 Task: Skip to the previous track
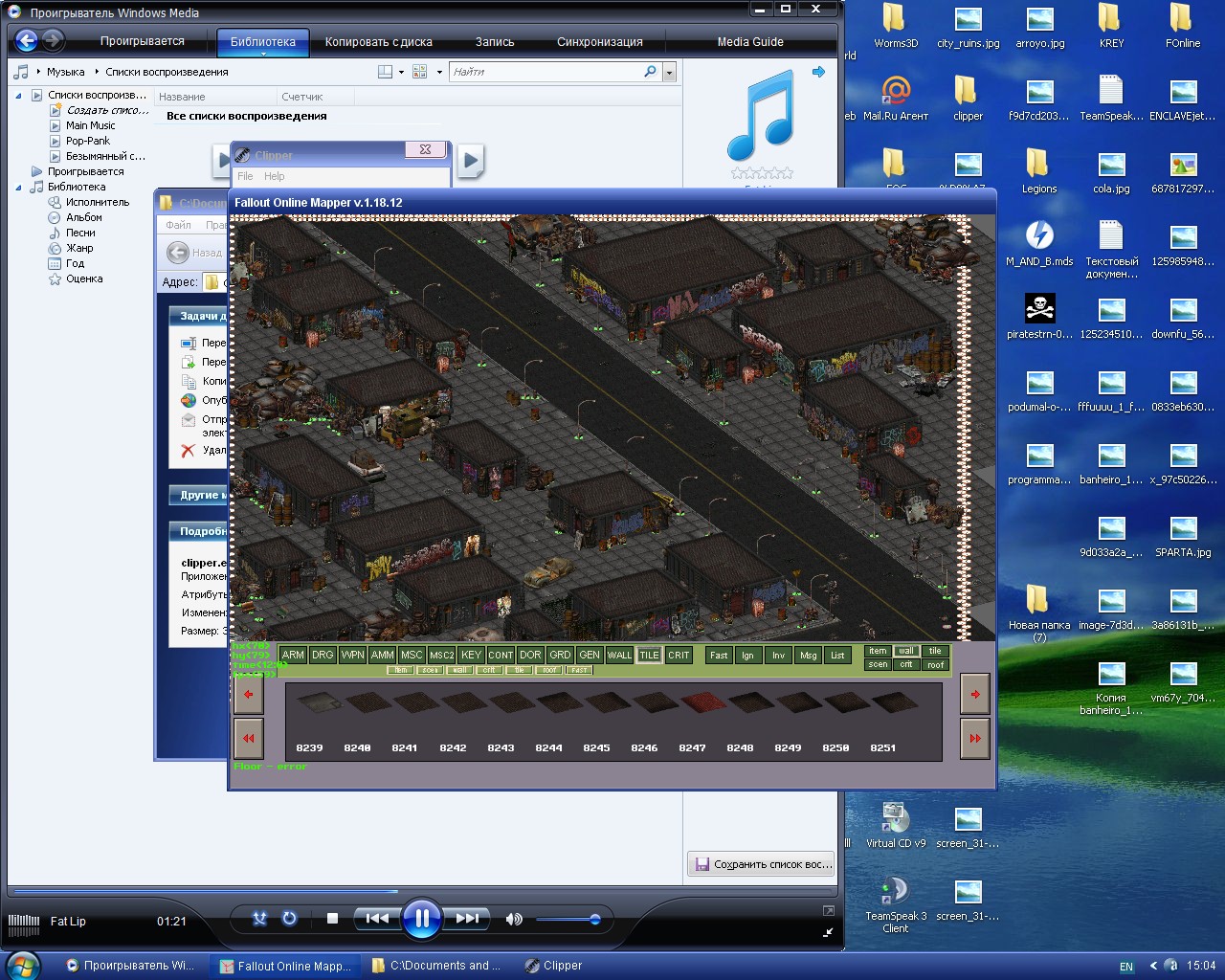(x=377, y=919)
